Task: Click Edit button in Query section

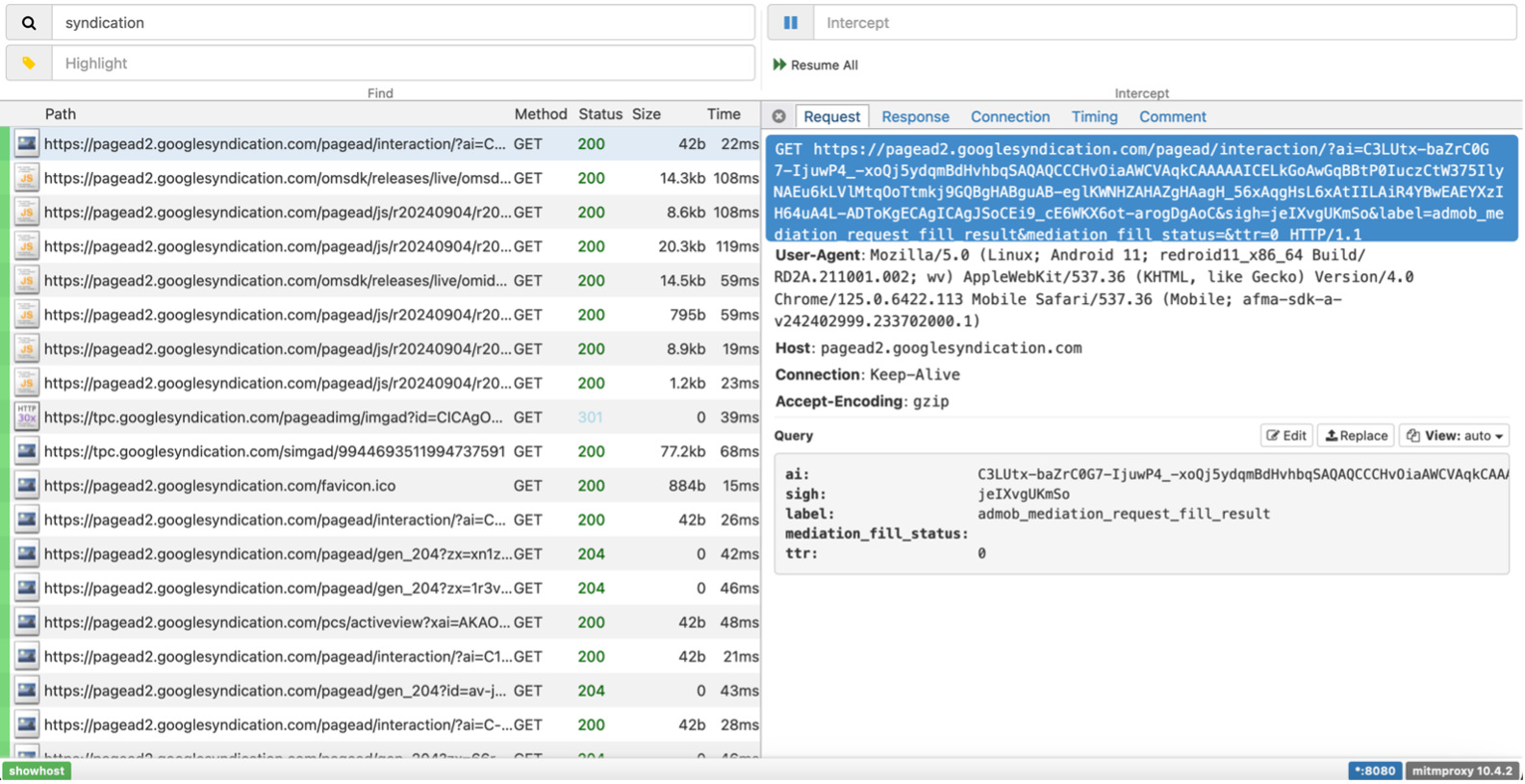Action: 1286,436
